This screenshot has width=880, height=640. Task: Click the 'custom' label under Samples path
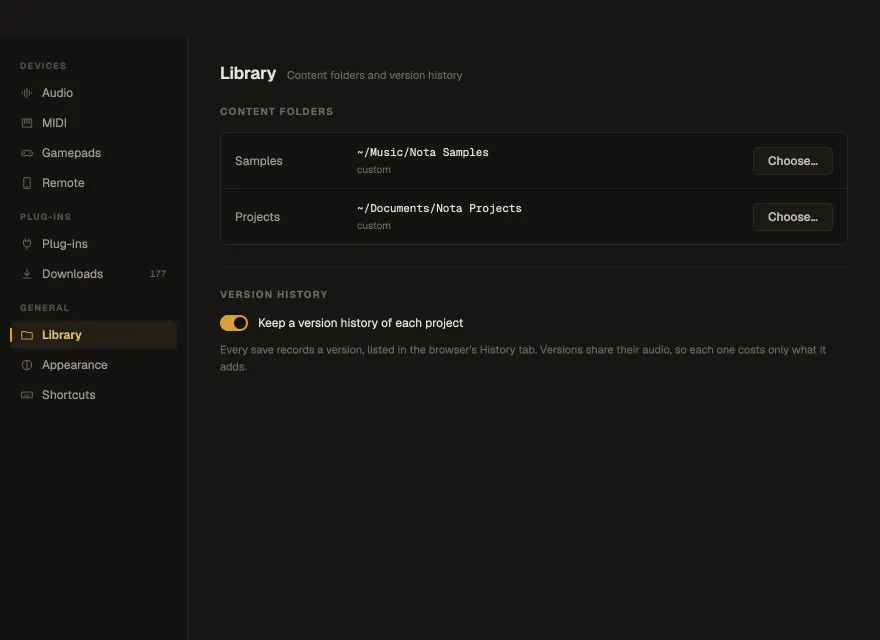point(374,170)
